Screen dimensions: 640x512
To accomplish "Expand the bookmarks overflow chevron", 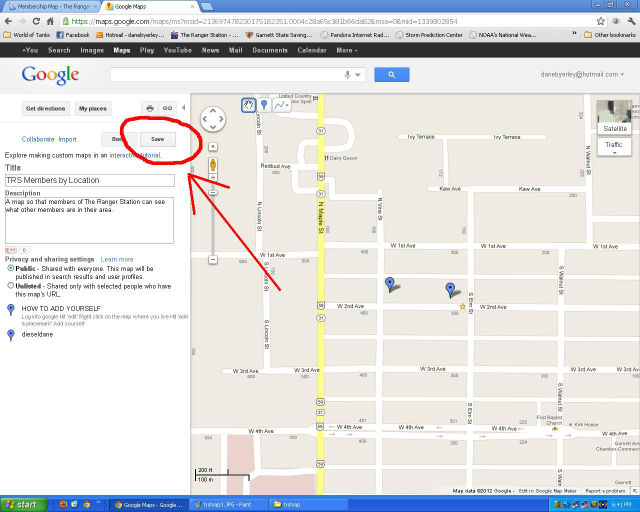I will (x=575, y=34).
